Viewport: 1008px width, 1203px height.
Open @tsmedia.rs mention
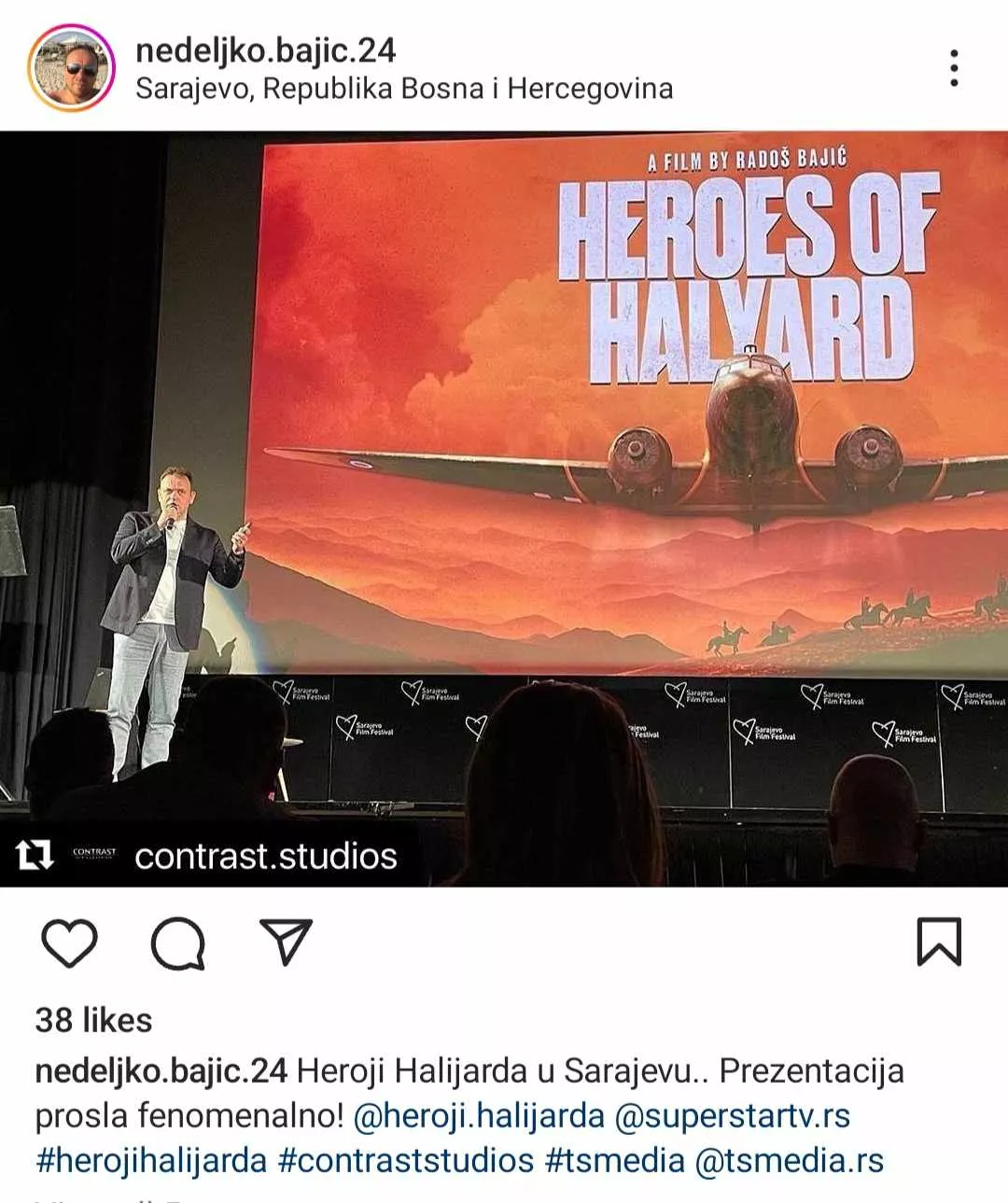pyautogui.click(x=790, y=1160)
